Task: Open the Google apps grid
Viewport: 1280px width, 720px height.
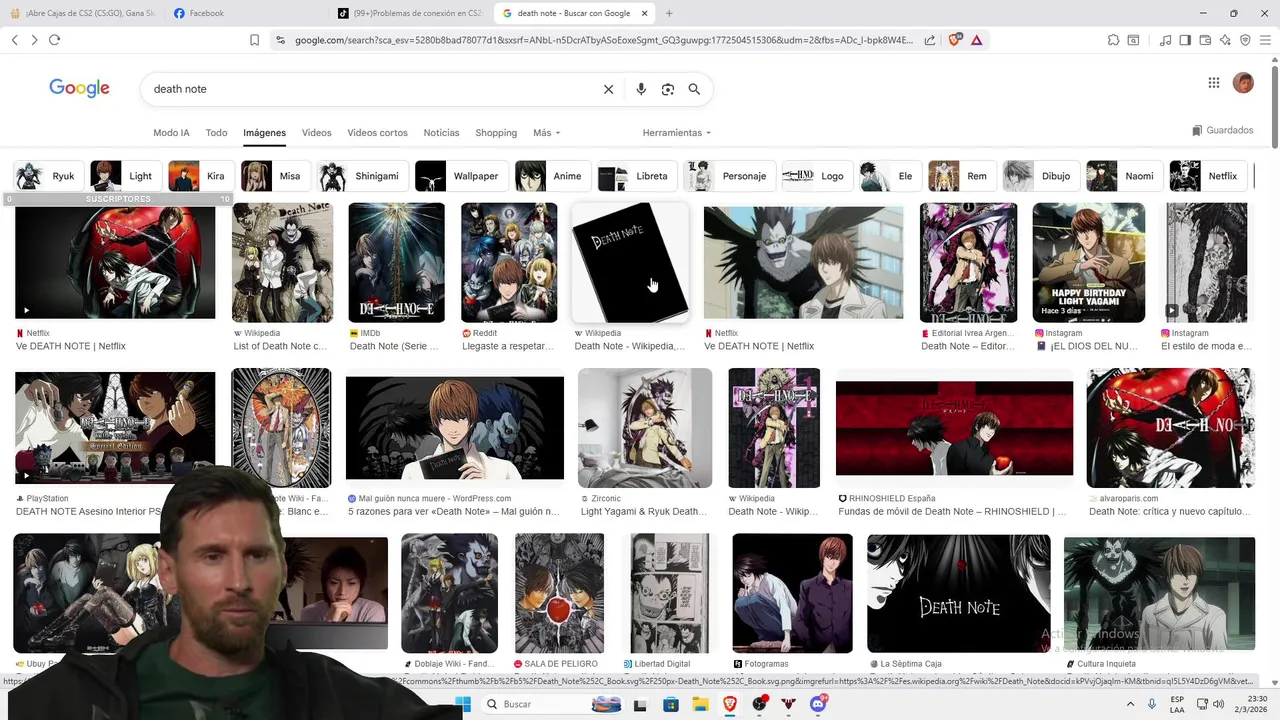Action: (1213, 83)
